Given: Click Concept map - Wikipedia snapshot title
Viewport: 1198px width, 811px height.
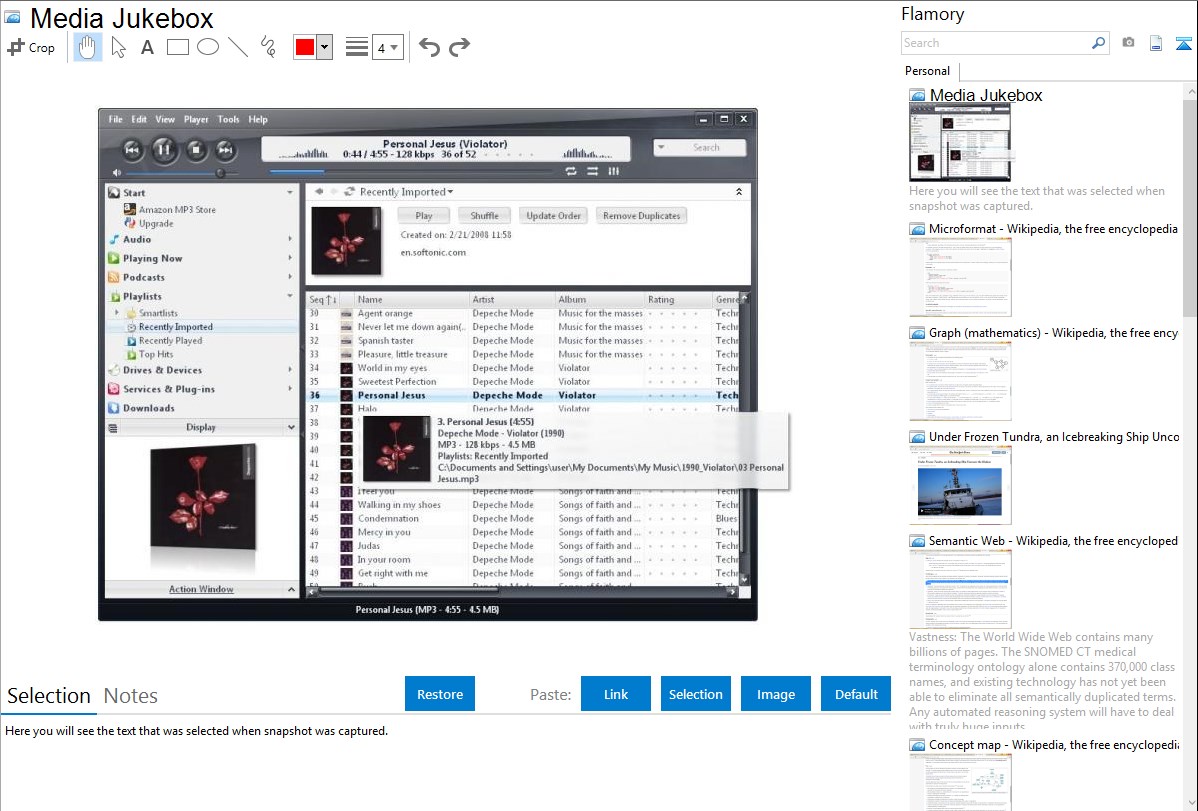Looking at the screenshot, I should coord(1053,744).
